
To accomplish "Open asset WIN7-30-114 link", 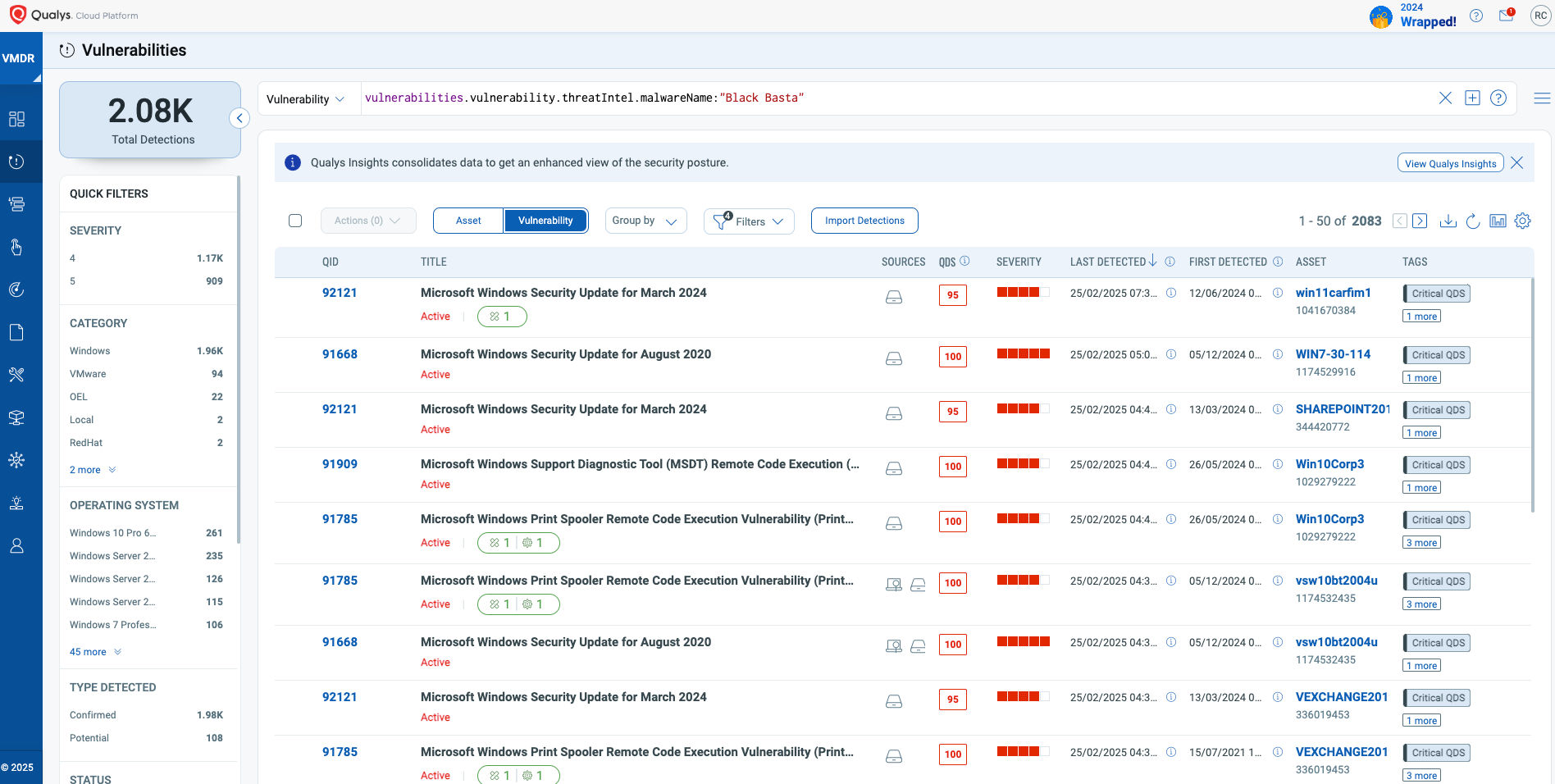I will point(1333,354).
